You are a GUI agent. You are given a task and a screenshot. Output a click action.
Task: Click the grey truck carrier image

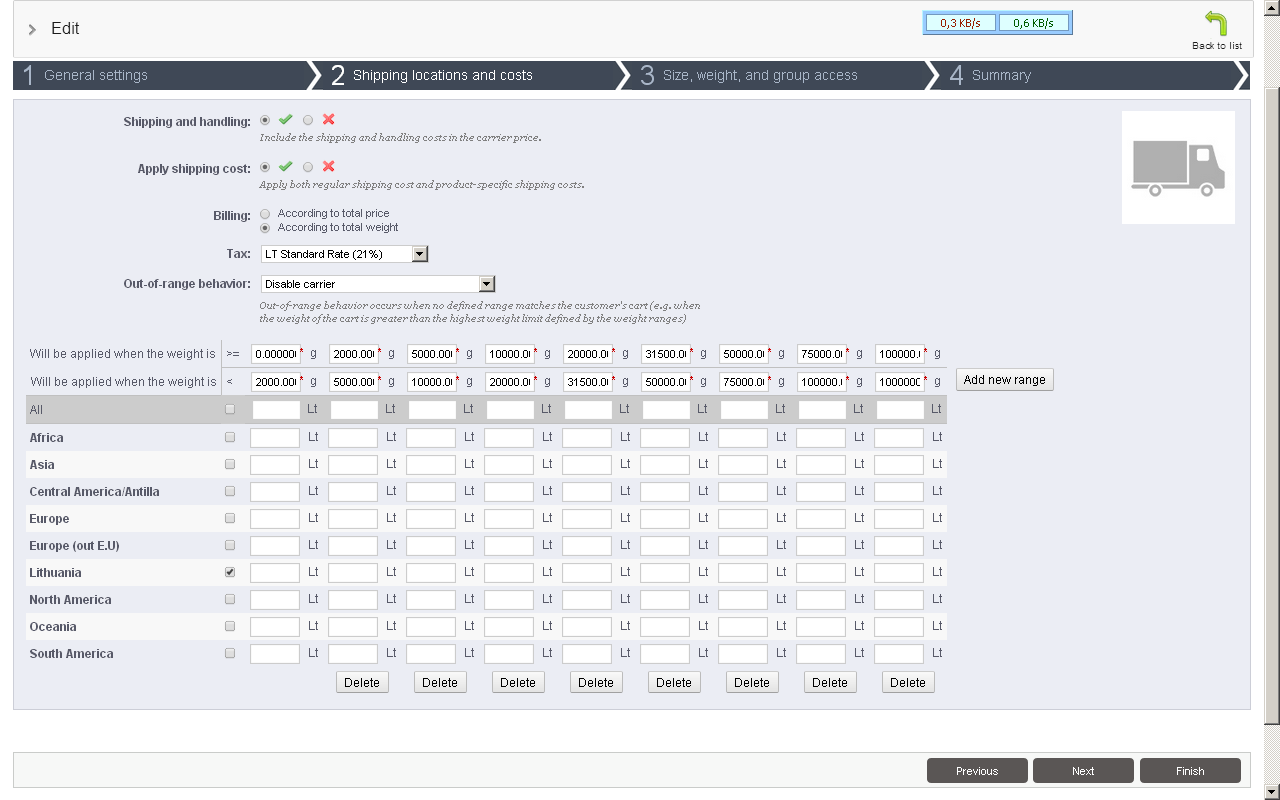click(1178, 167)
